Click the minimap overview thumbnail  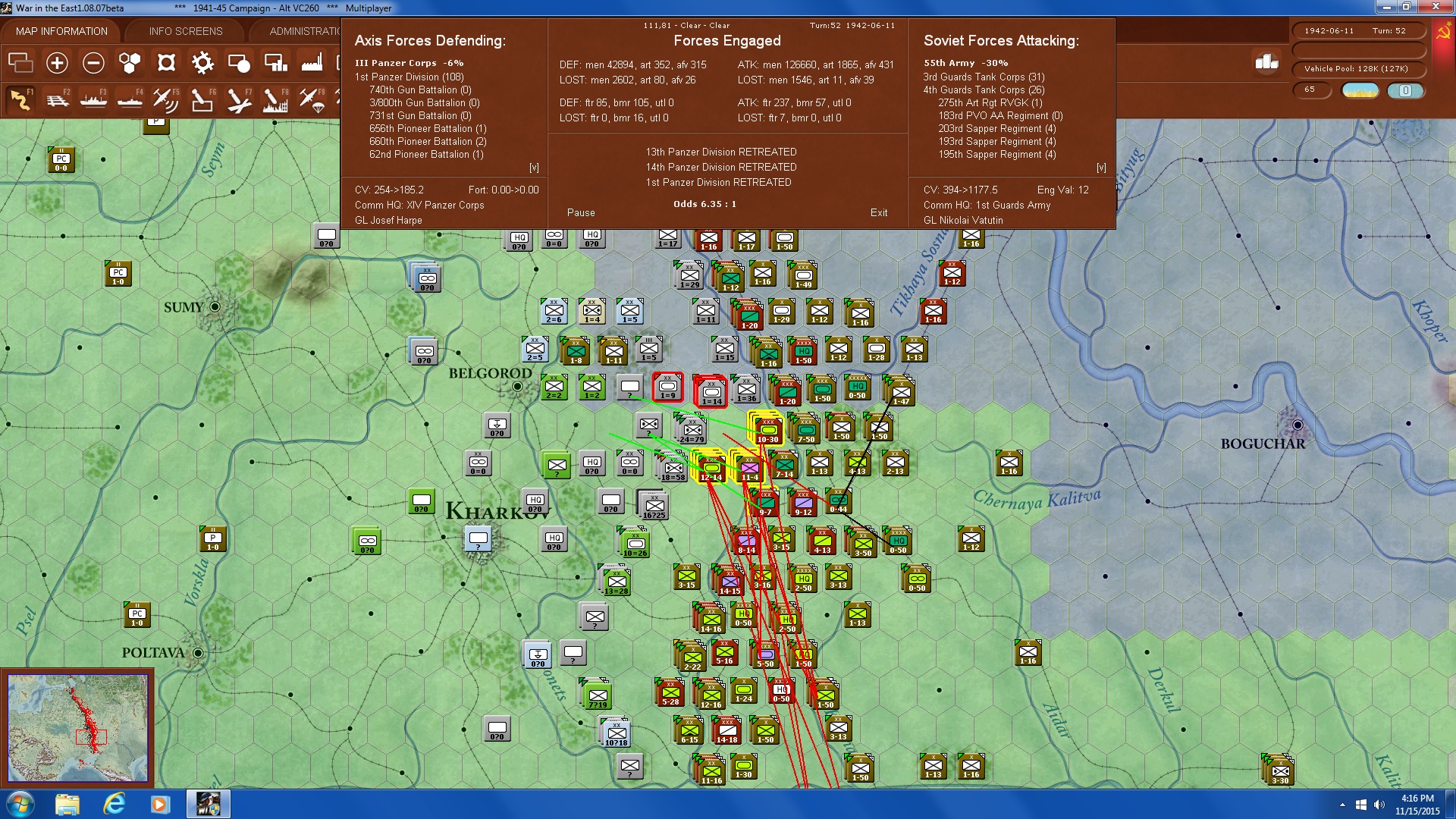[x=77, y=728]
